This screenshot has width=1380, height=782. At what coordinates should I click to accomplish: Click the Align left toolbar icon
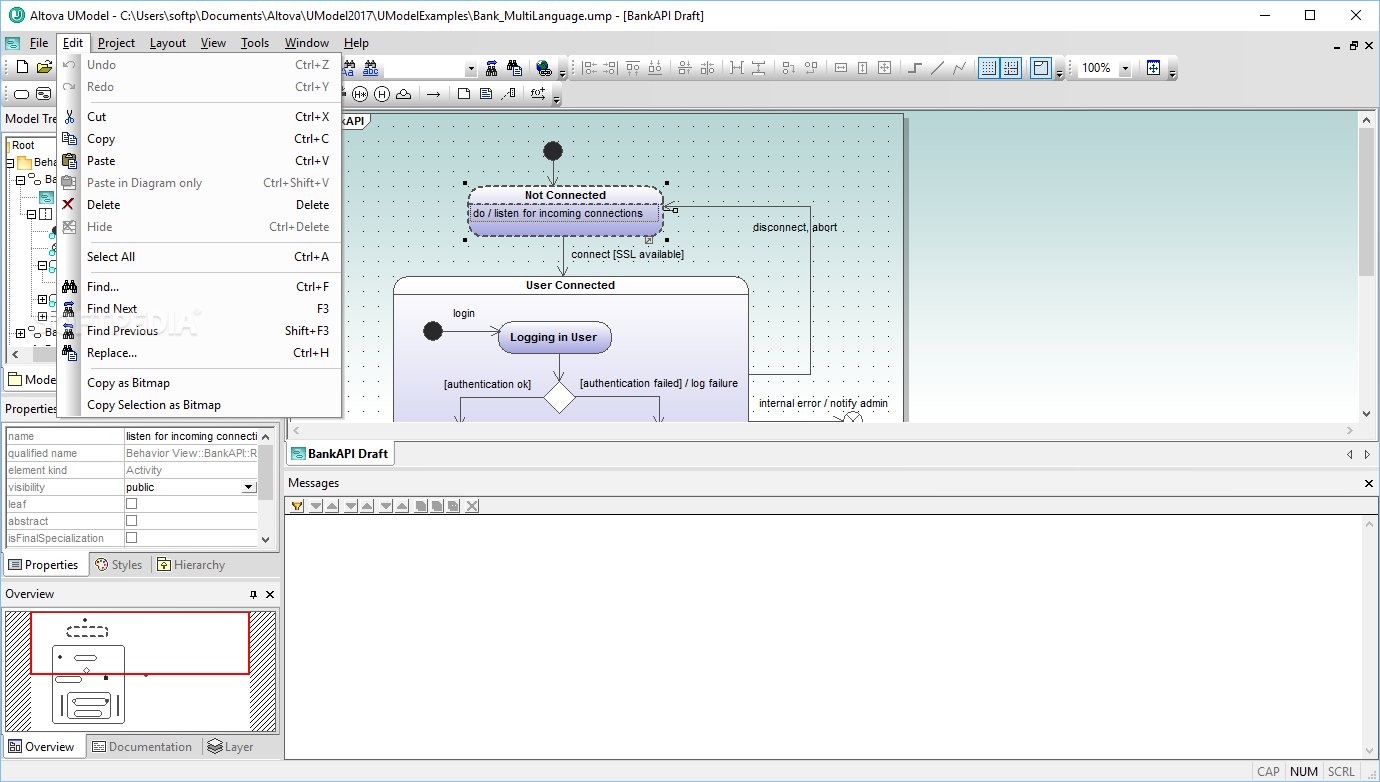(589, 68)
